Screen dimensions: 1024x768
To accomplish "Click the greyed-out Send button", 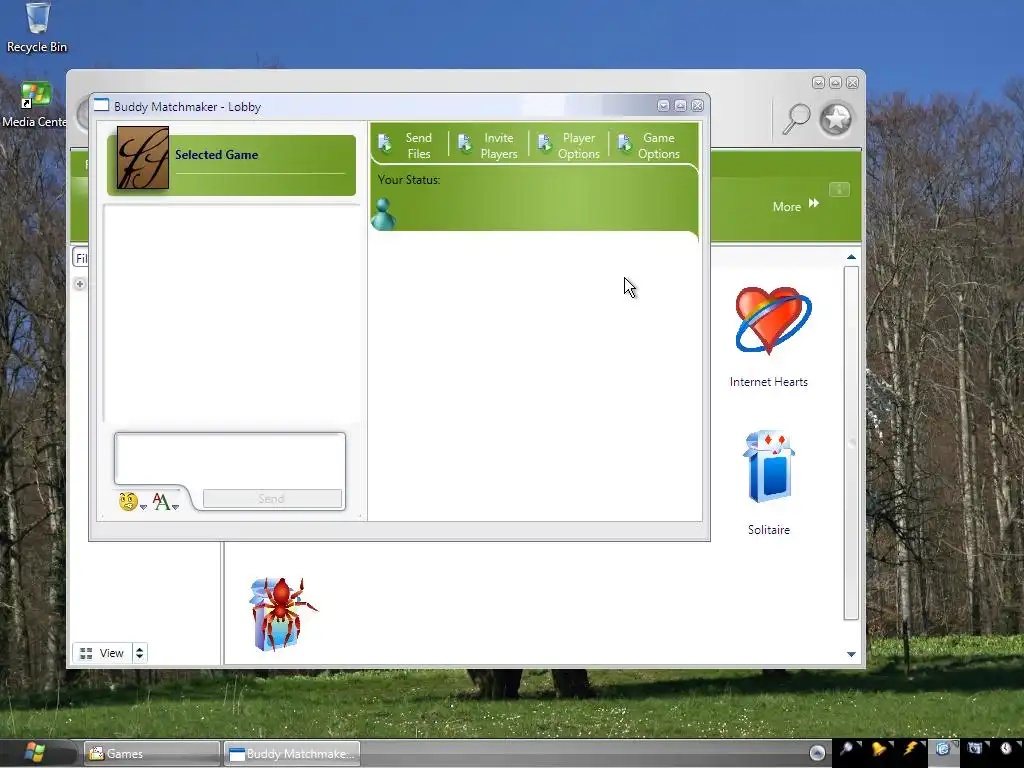I will (x=272, y=499).
